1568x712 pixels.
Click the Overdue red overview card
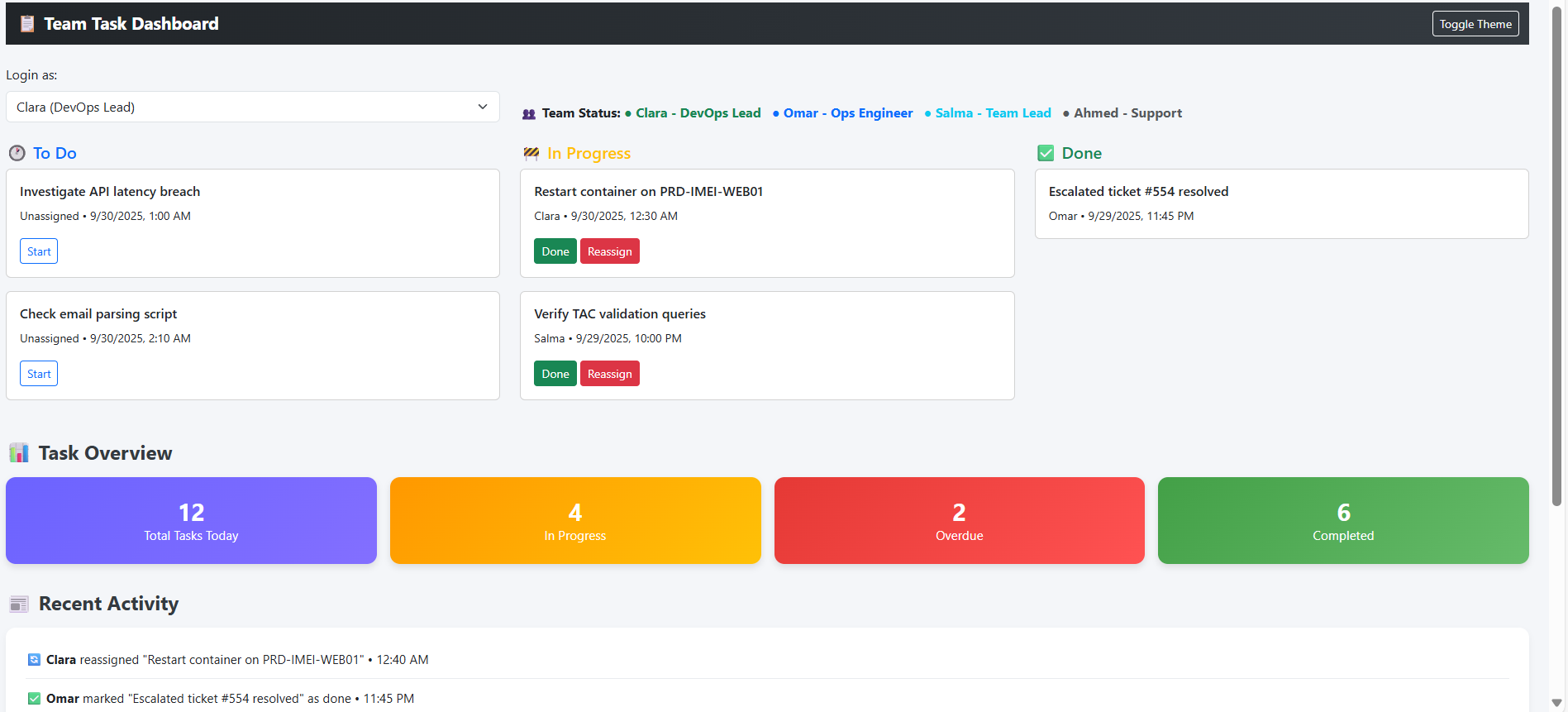click(x=960, y=521)
